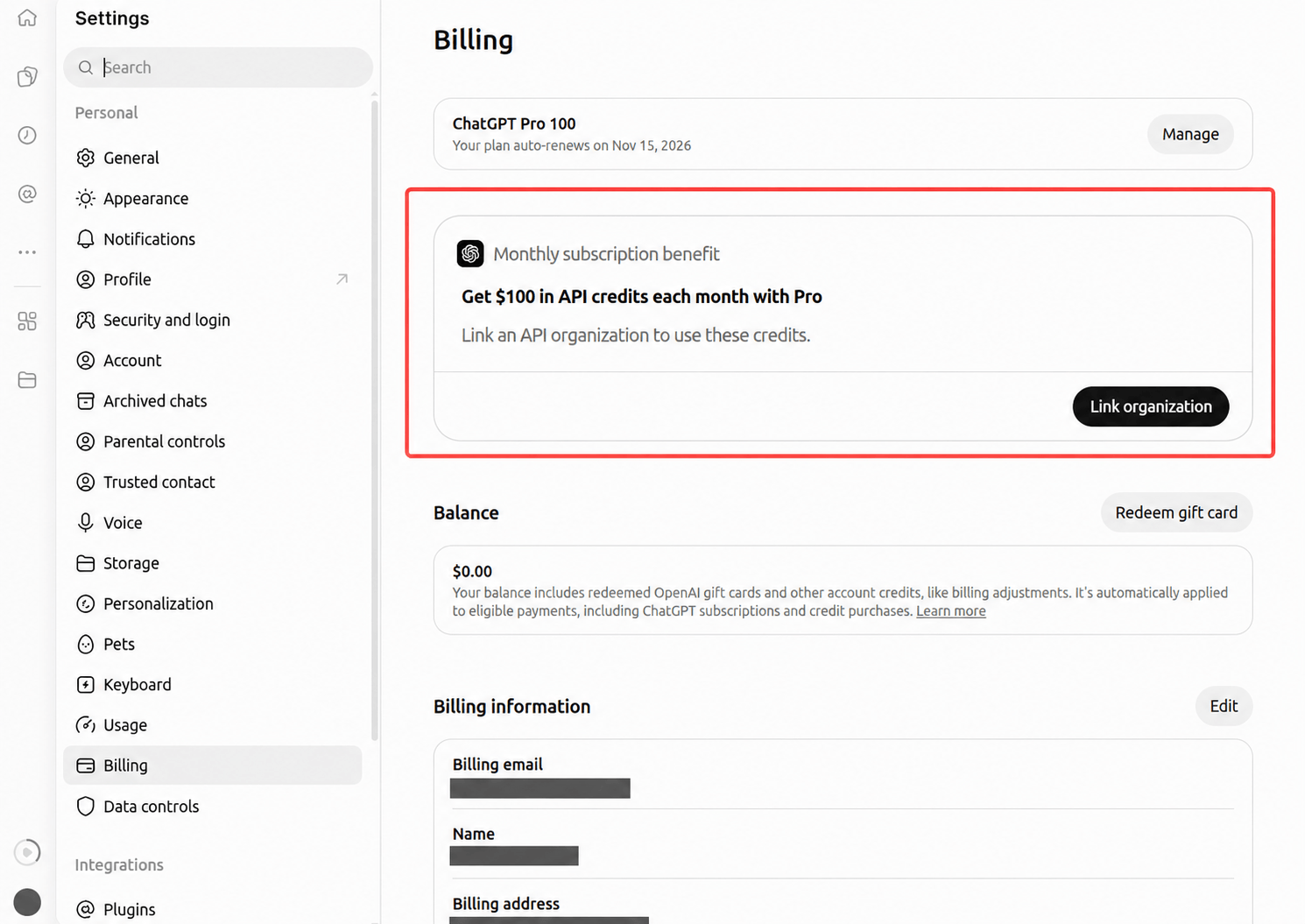The width and height of the screenshot is (1305, 924).
Task: Open Parental controls
Action: tap(213, 441)
